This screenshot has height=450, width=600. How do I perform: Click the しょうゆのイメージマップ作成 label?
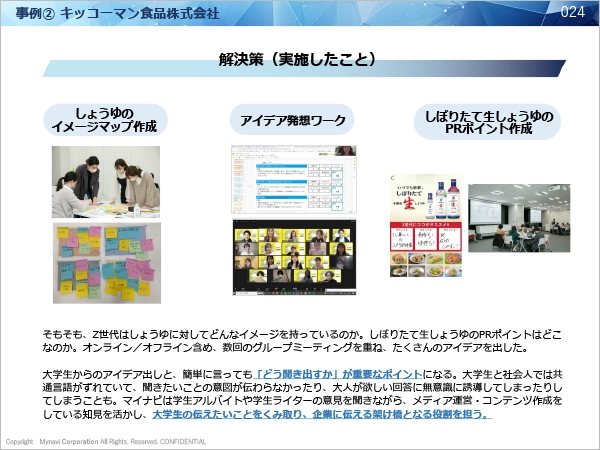pos(105,120)
